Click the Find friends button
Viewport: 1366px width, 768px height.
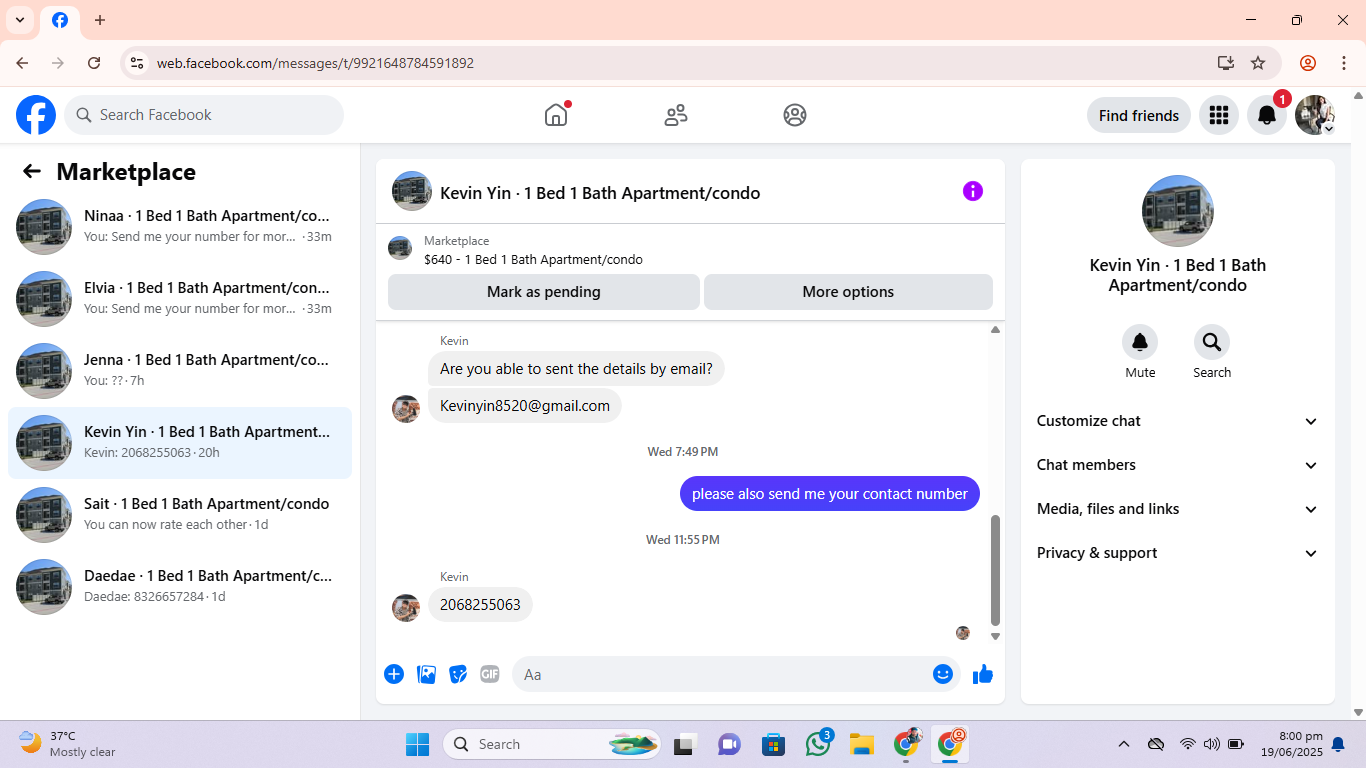(1139, 115)
